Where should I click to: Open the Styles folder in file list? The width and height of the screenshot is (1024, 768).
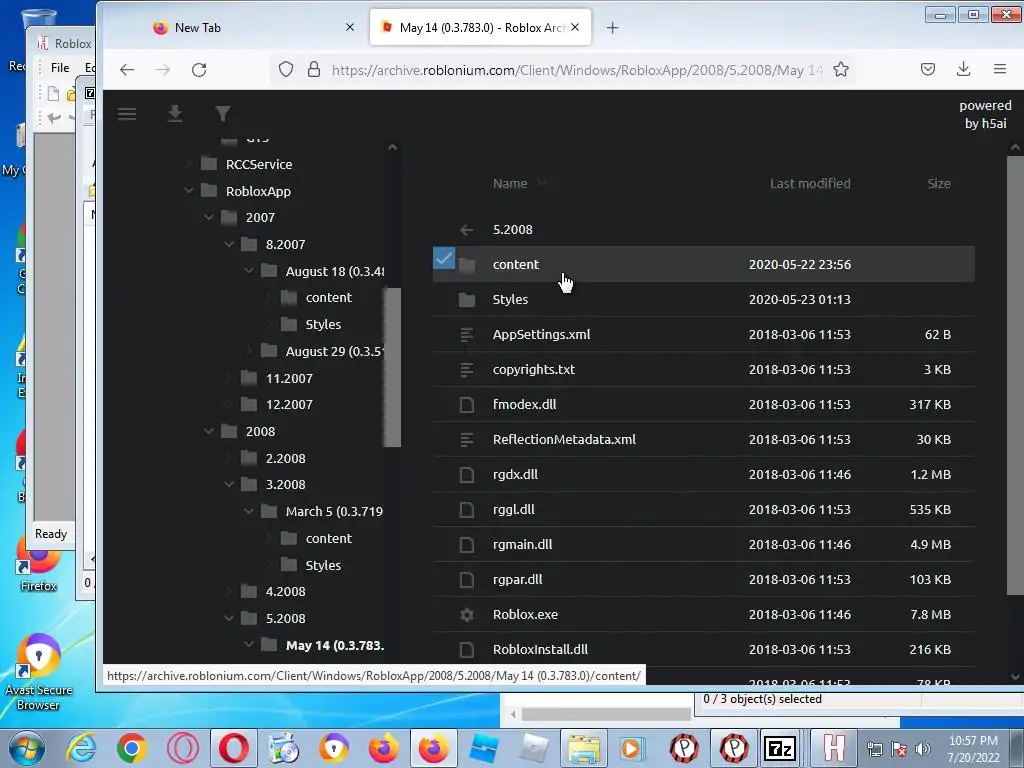pos(510,300)
